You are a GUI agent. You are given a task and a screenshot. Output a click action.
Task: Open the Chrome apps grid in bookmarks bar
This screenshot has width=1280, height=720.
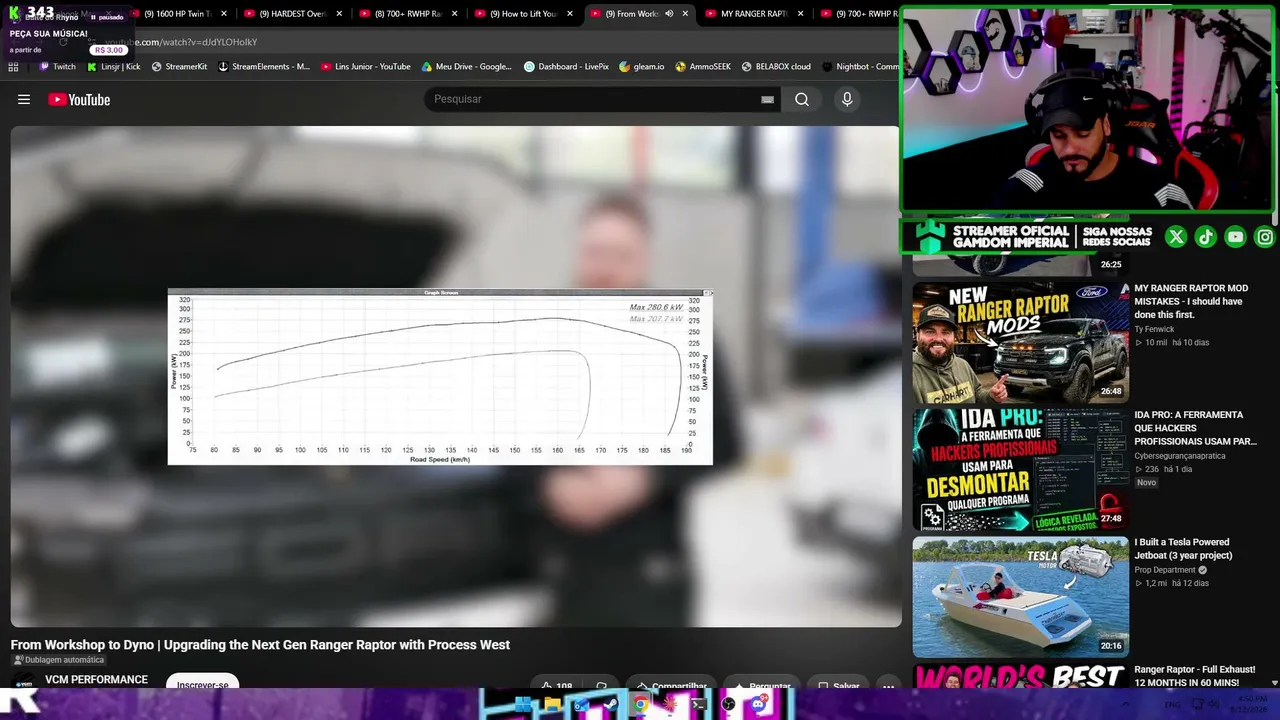[x=13, y=67]
